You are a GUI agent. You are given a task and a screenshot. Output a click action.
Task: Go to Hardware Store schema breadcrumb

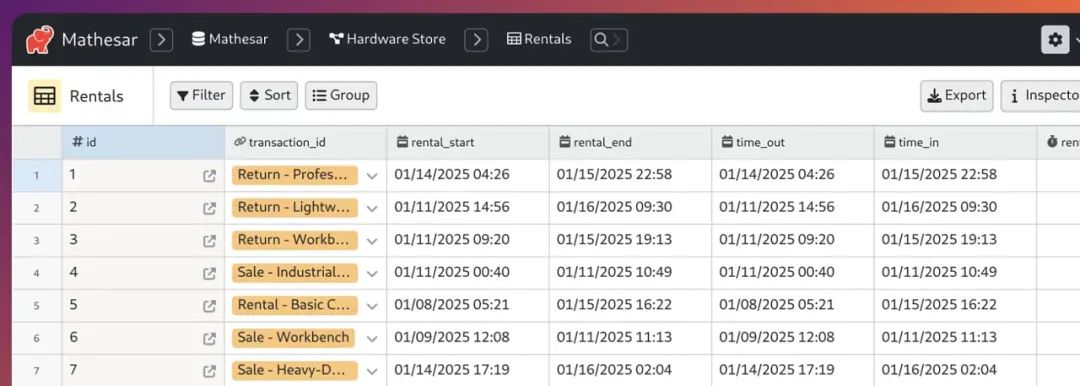(x=387, y=39)
